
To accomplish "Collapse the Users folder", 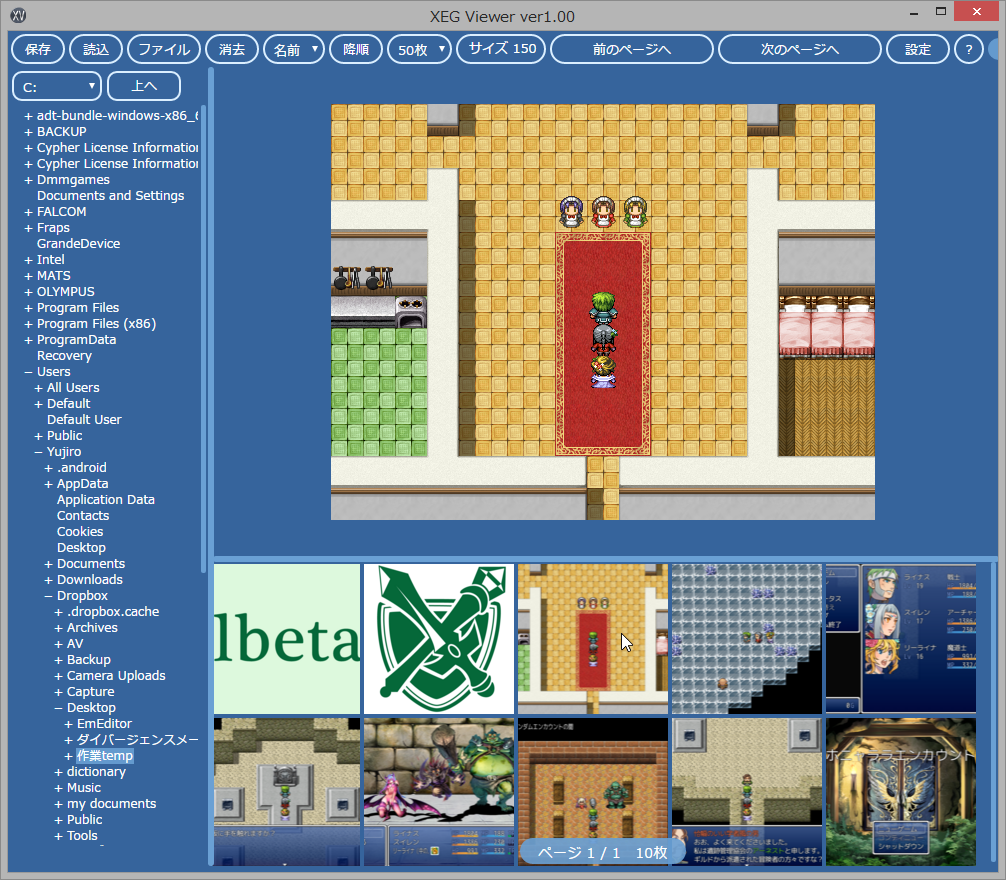I will 28,372.
